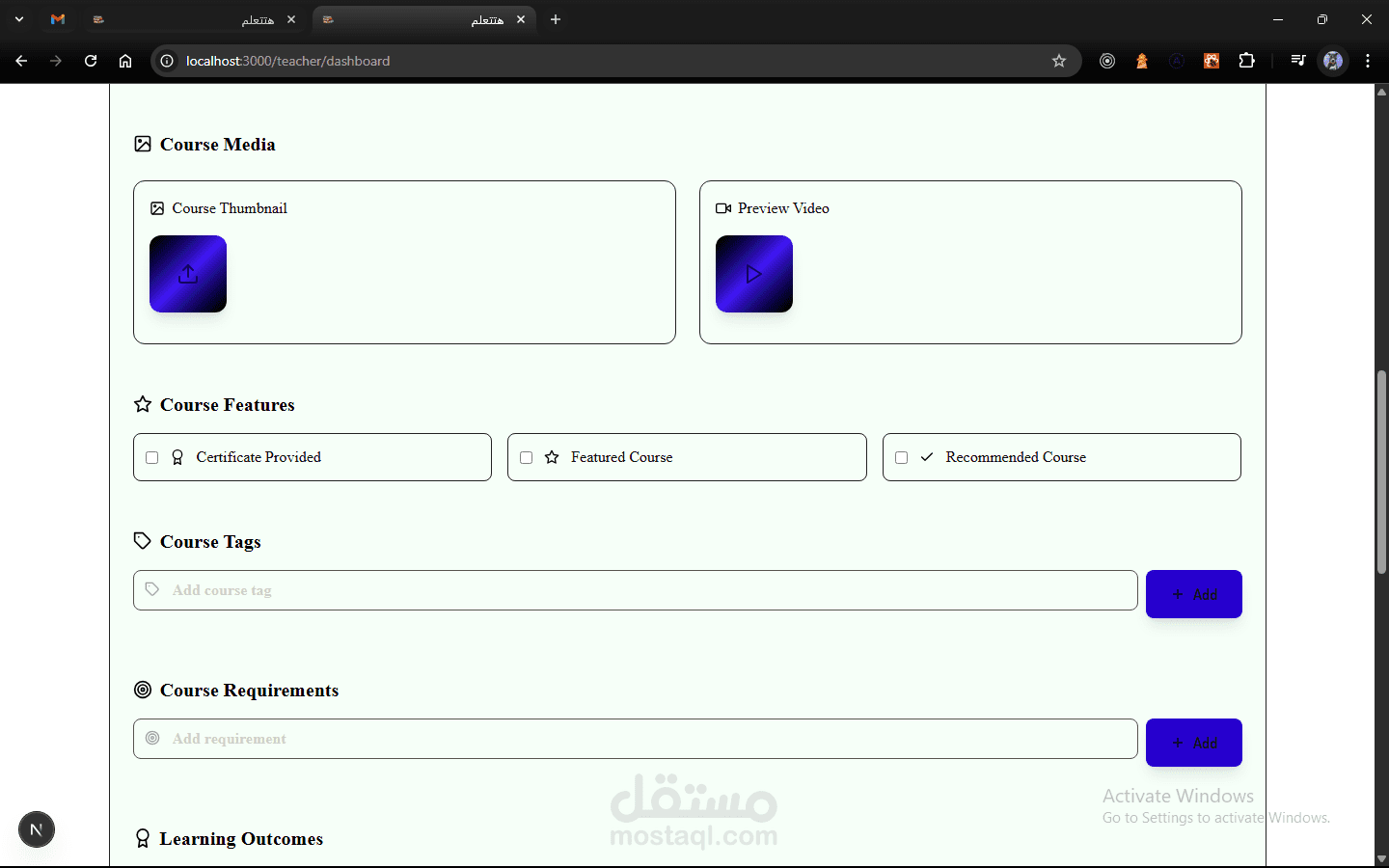The height and width of the screenshot is (868, 1389).
Task: Bookmark this page with the star icon
Action: (1059, 61)
